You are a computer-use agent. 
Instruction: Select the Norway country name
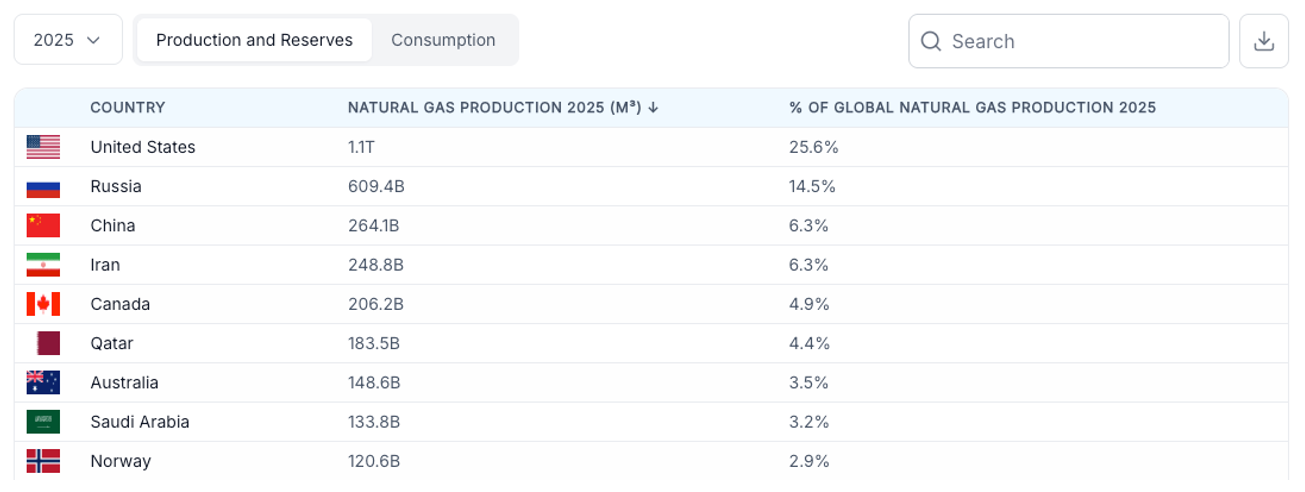pos(121,461)
